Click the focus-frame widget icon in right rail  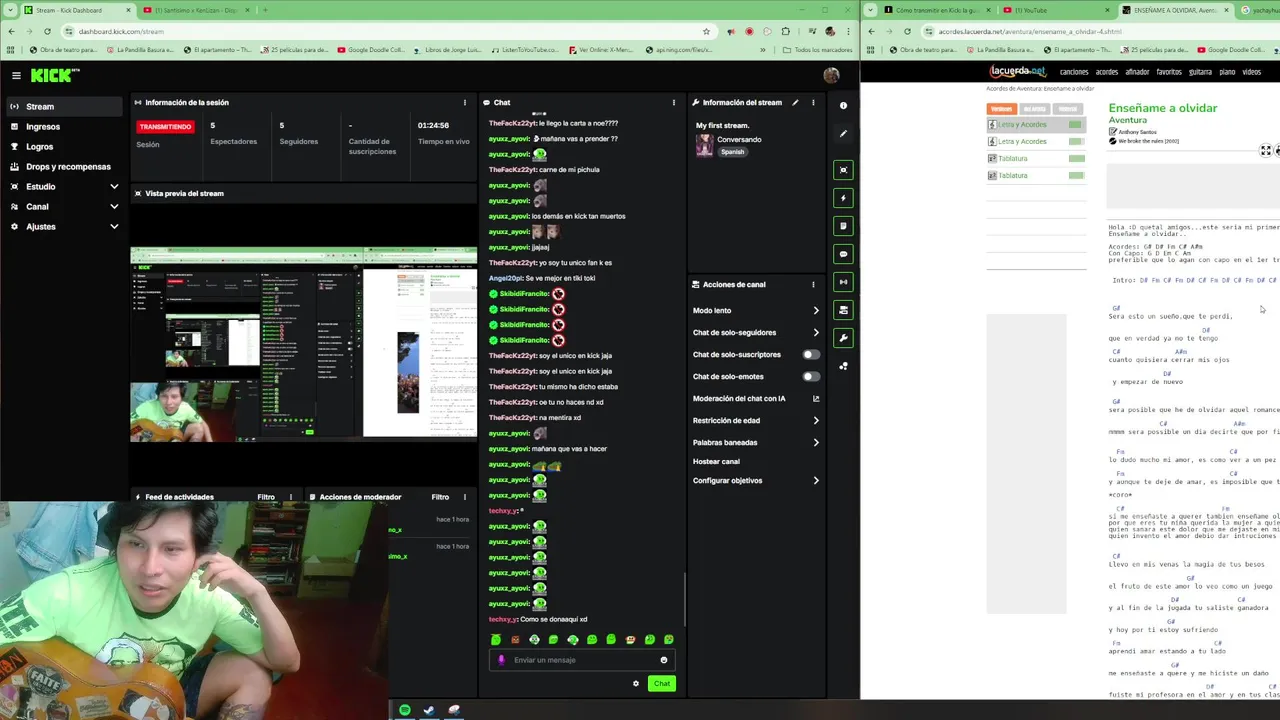[x=843, y=170]
